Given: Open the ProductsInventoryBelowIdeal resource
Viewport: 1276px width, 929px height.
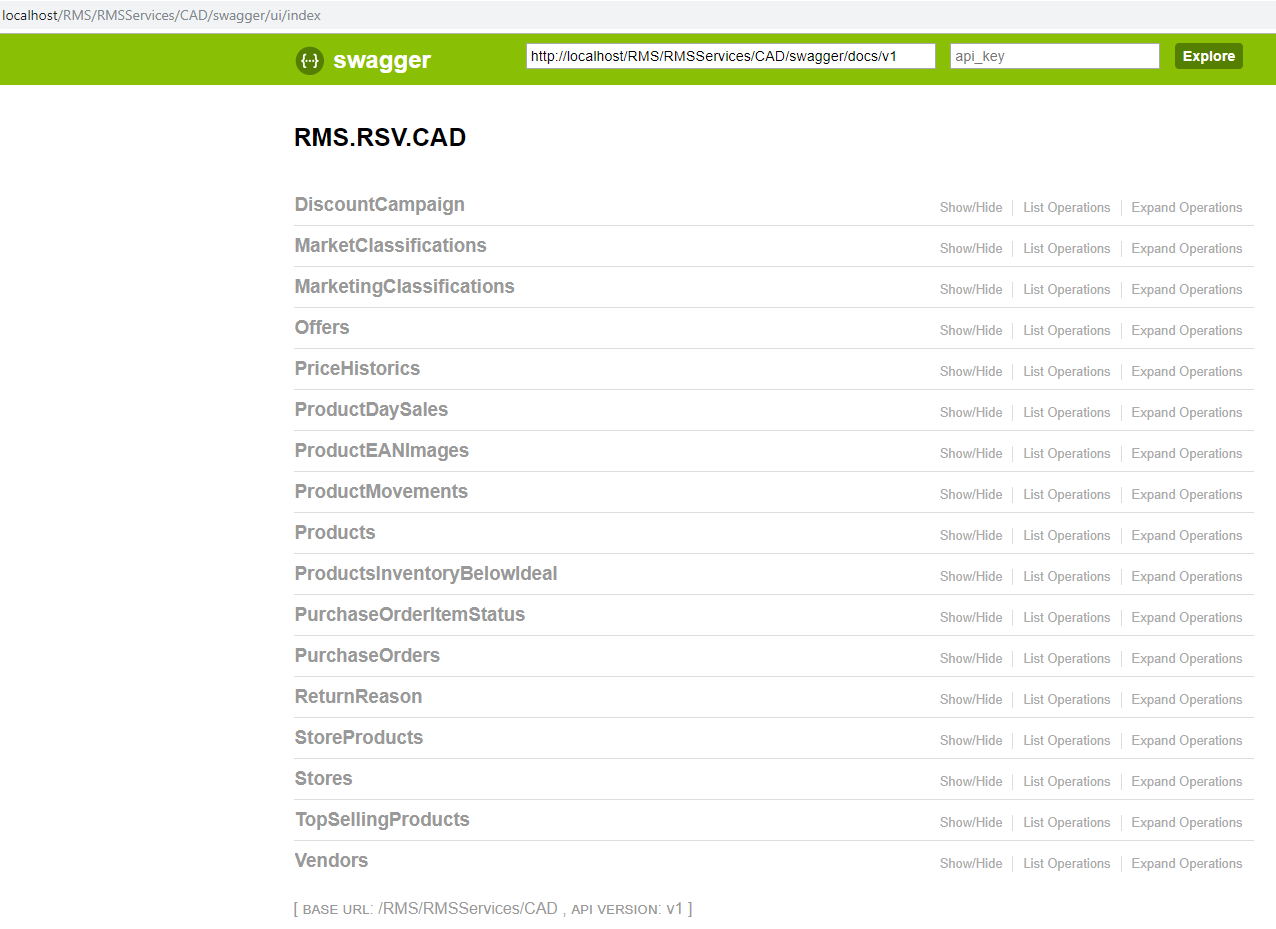Looking at the screenshot, I should [426, 573].
